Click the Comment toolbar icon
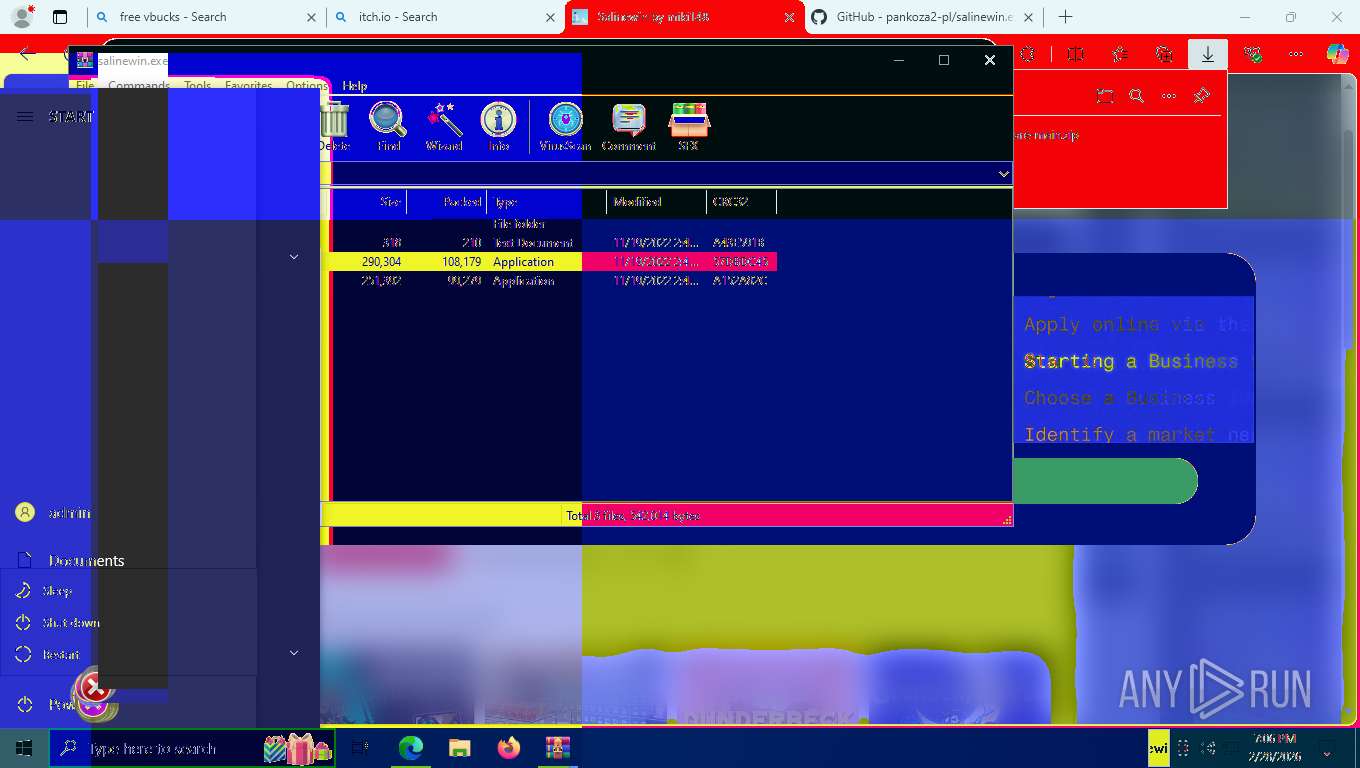Image resolution: width=1360 pixels, height=768 pixels. coord(628,127)
